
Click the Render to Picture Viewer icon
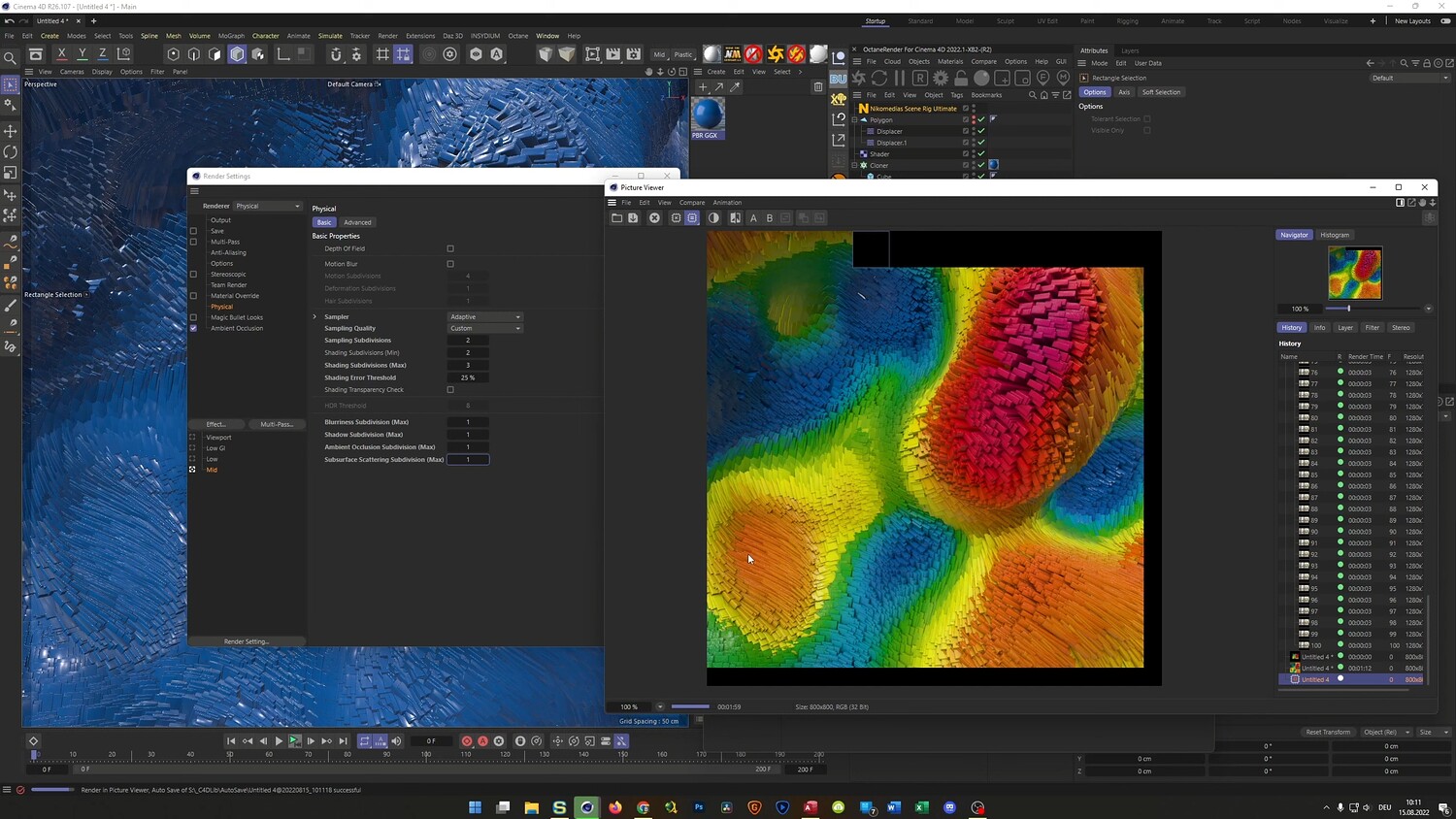pyautogui.click(x=613, y=54)
